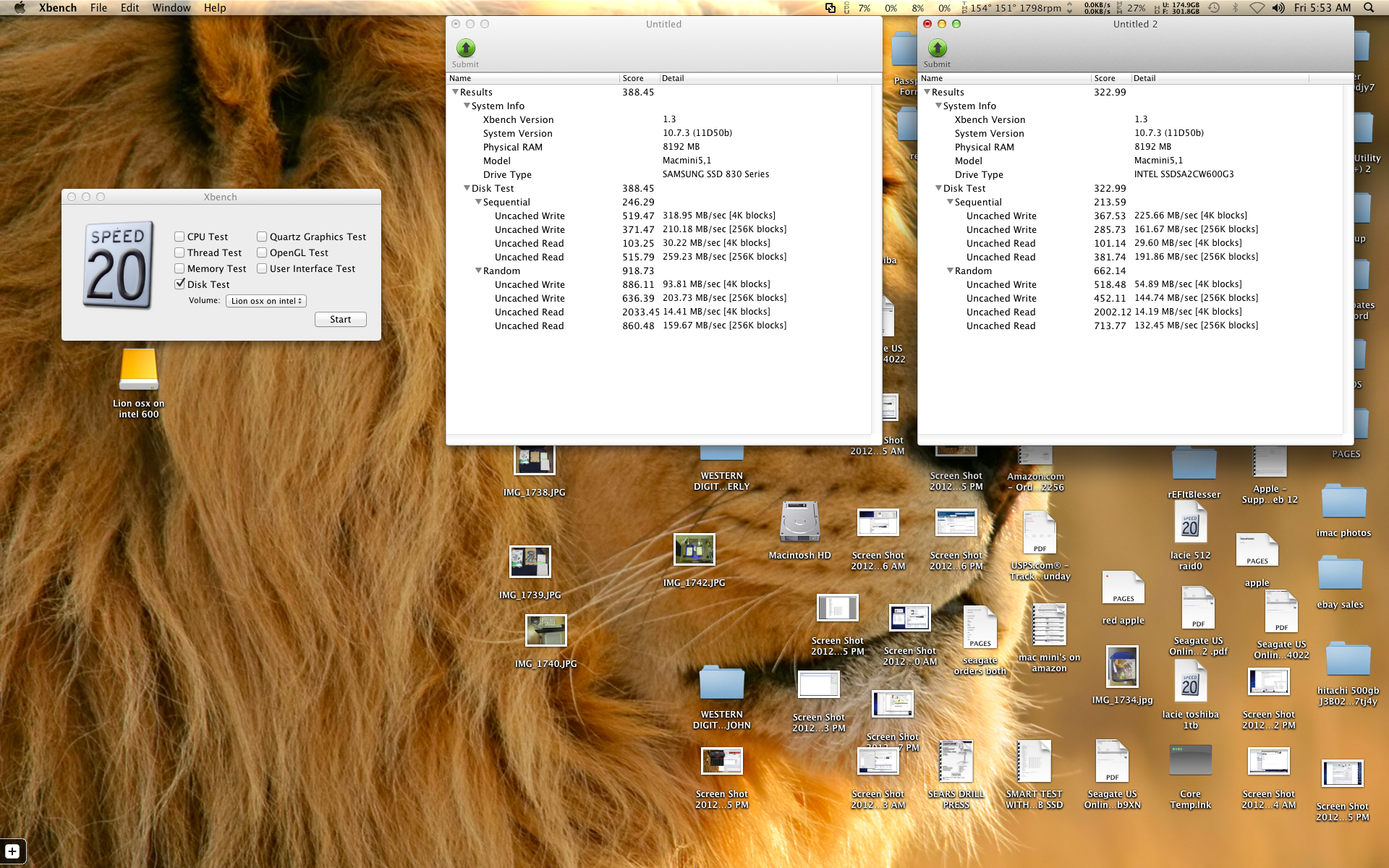Click the volume icon in menu bar

(x=1278, y=8)
